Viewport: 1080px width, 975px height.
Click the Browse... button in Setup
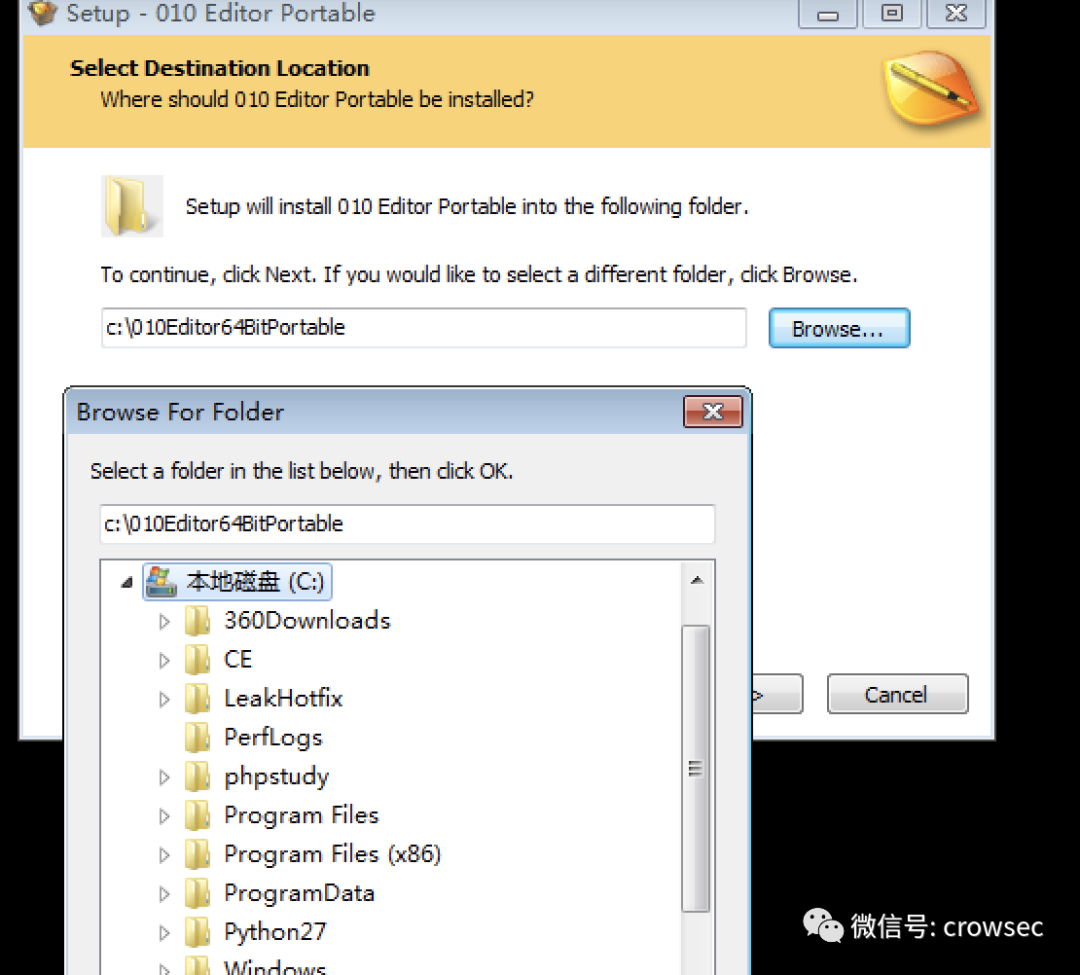pos(839,328)
